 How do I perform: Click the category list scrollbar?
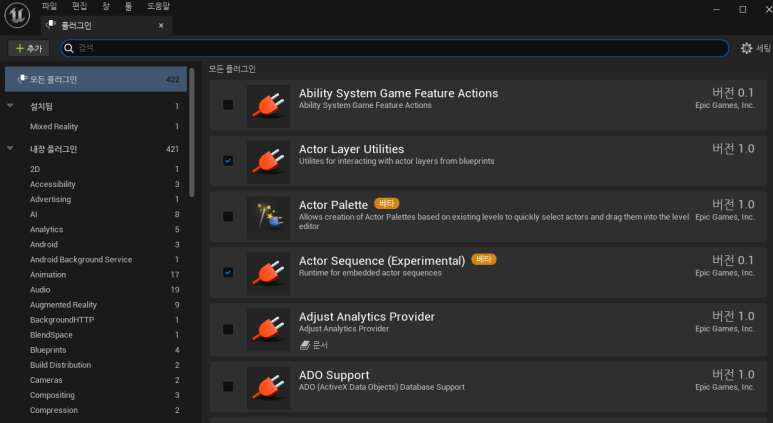click(x=192, y=132)
